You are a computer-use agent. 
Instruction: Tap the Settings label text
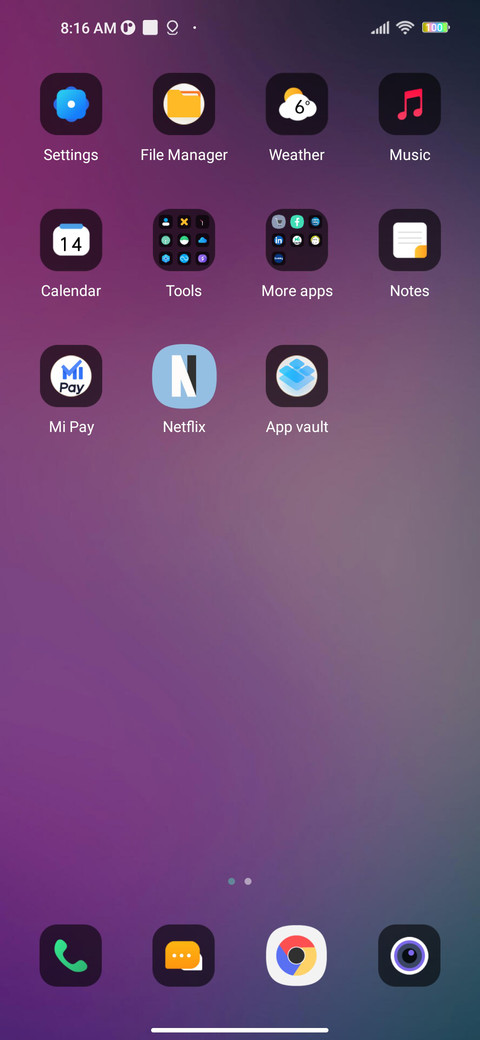coord(71,155)
